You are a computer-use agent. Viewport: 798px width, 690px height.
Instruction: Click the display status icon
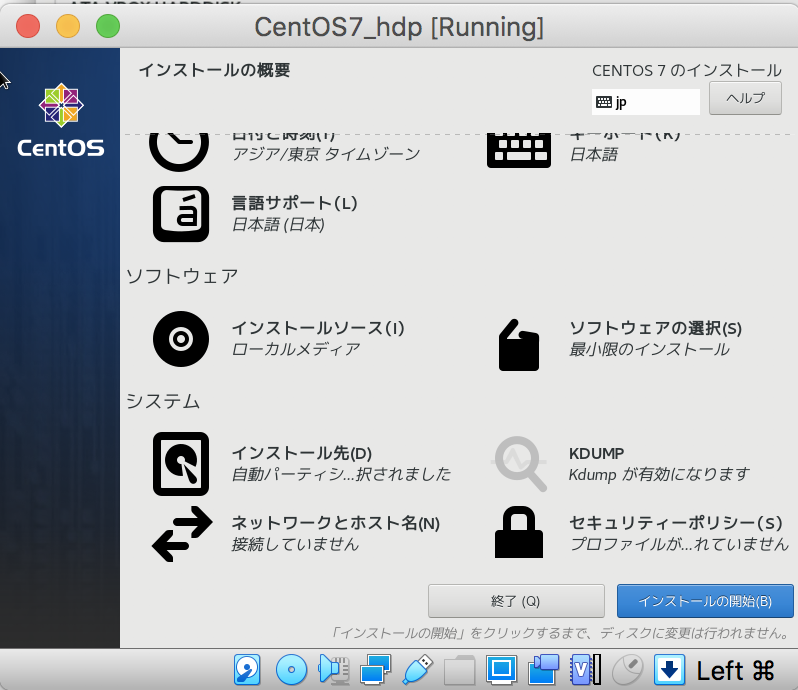[x=501, y=670]
